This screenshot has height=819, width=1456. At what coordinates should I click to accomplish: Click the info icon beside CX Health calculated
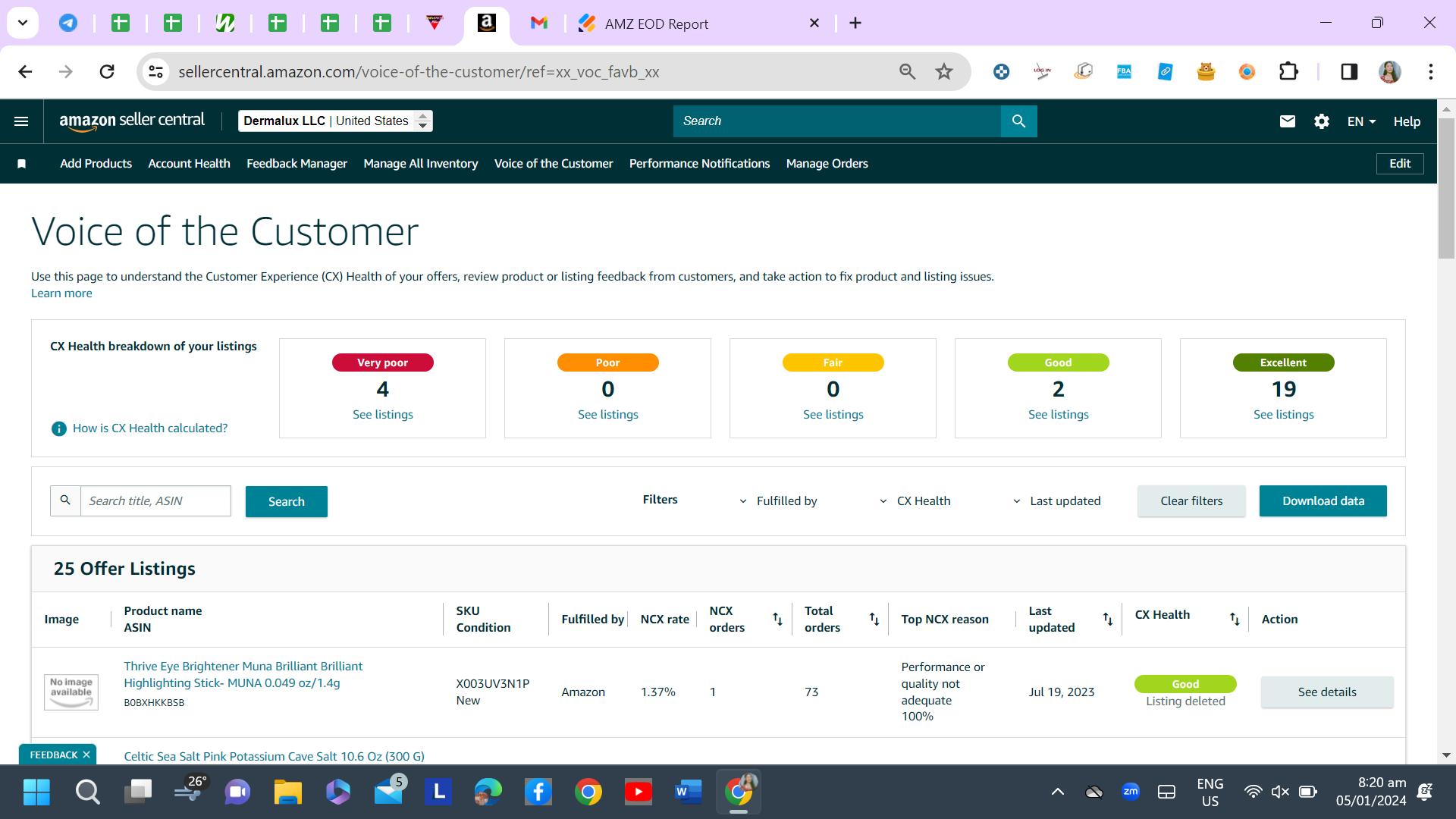[58, 428]
